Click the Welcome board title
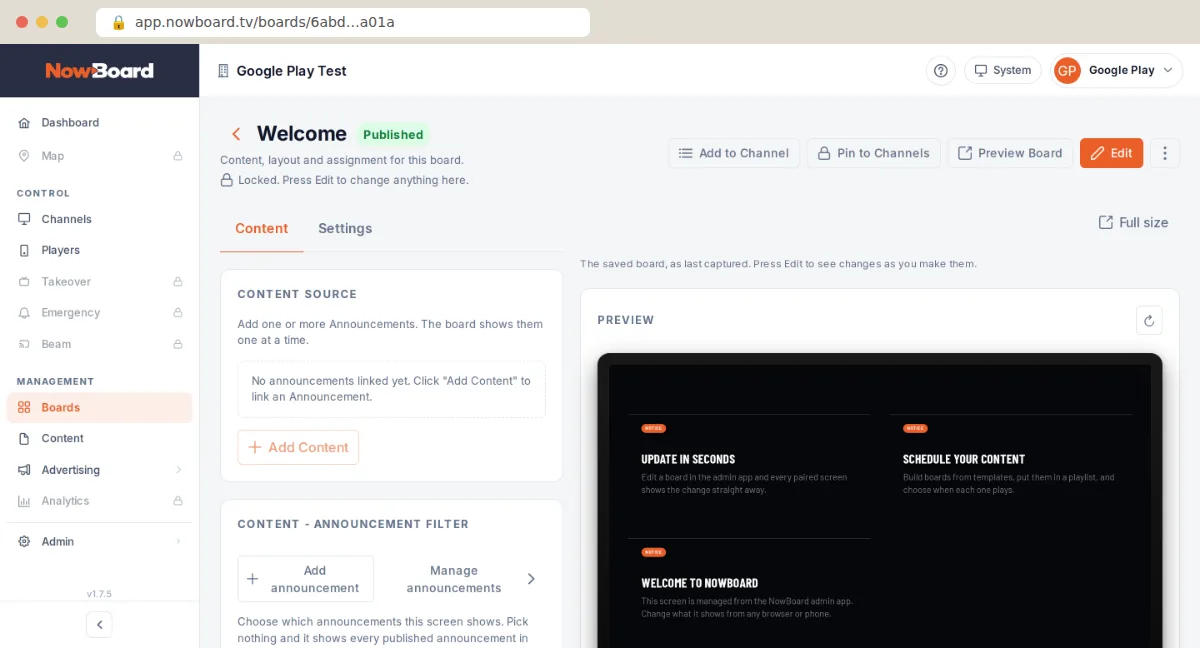 pyautogui.click(x=302, y=134)
